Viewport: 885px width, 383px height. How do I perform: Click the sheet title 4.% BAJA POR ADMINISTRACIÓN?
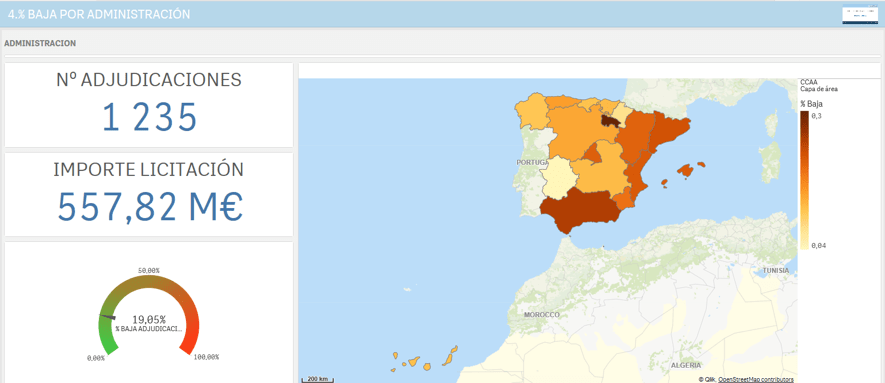point(99,15)
